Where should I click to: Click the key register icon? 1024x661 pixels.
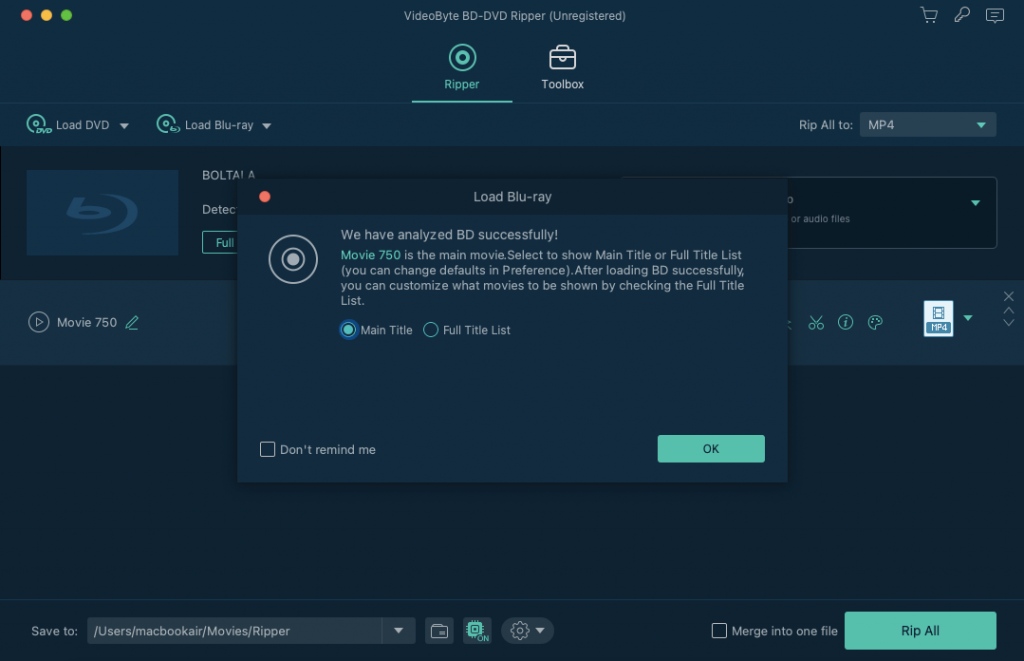point(961,15)
